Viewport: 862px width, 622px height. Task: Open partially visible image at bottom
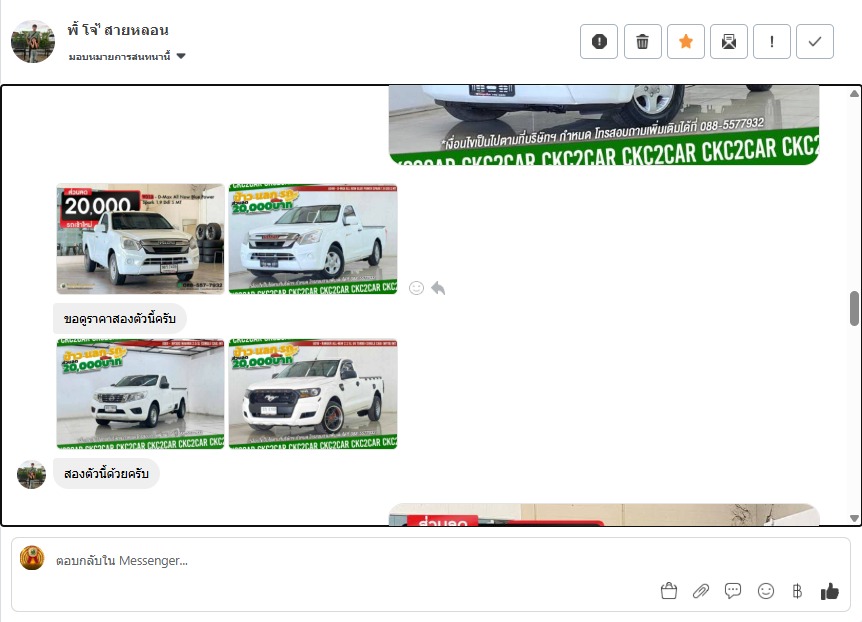604,515
